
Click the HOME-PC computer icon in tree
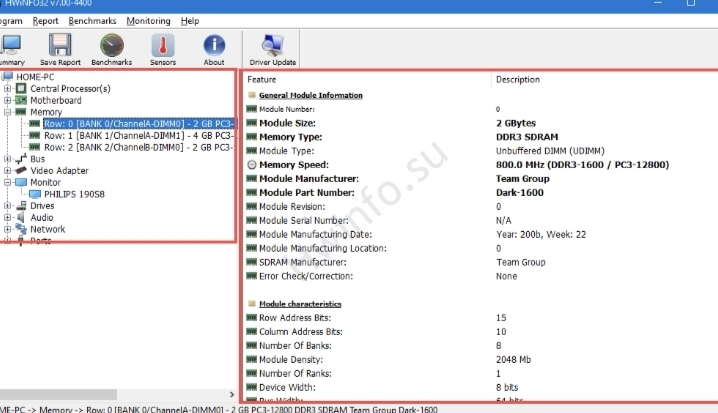7,76
